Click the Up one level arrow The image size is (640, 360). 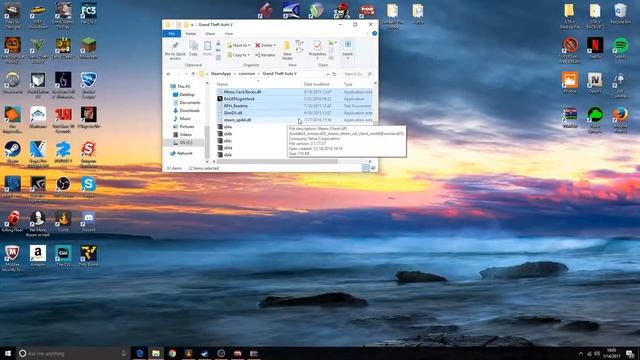[193, 74]
